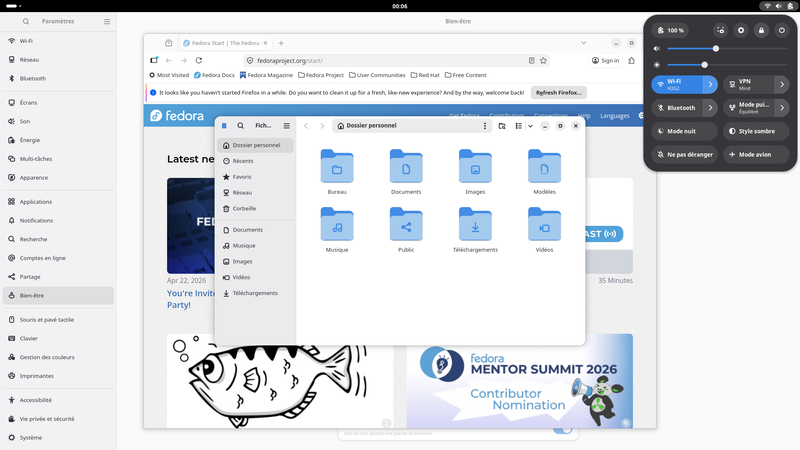List all tabs dropdown in Firefox

point(584,43)
